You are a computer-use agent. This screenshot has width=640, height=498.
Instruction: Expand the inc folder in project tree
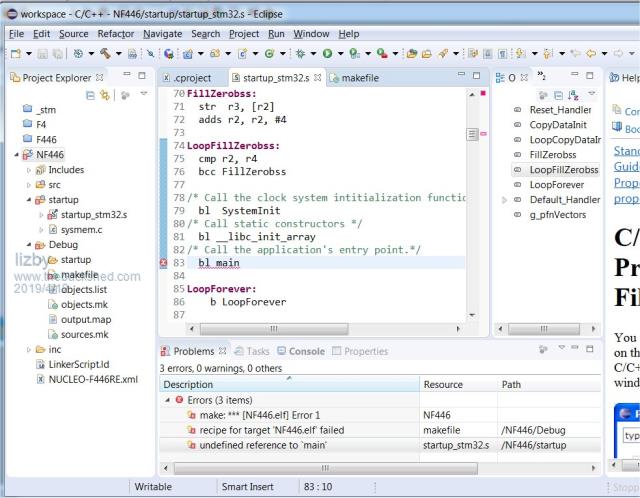(x=29, y=350)
